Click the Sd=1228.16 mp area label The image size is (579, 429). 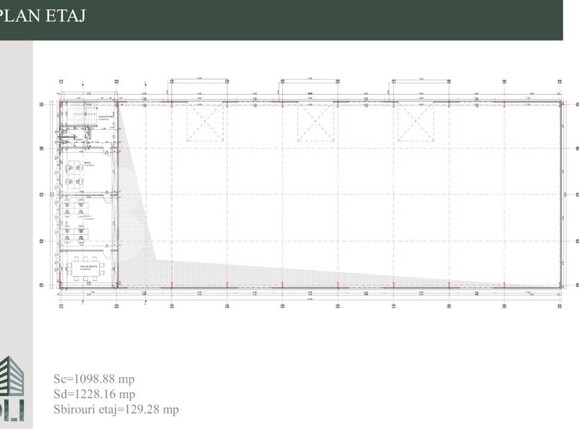pos(94,394)
